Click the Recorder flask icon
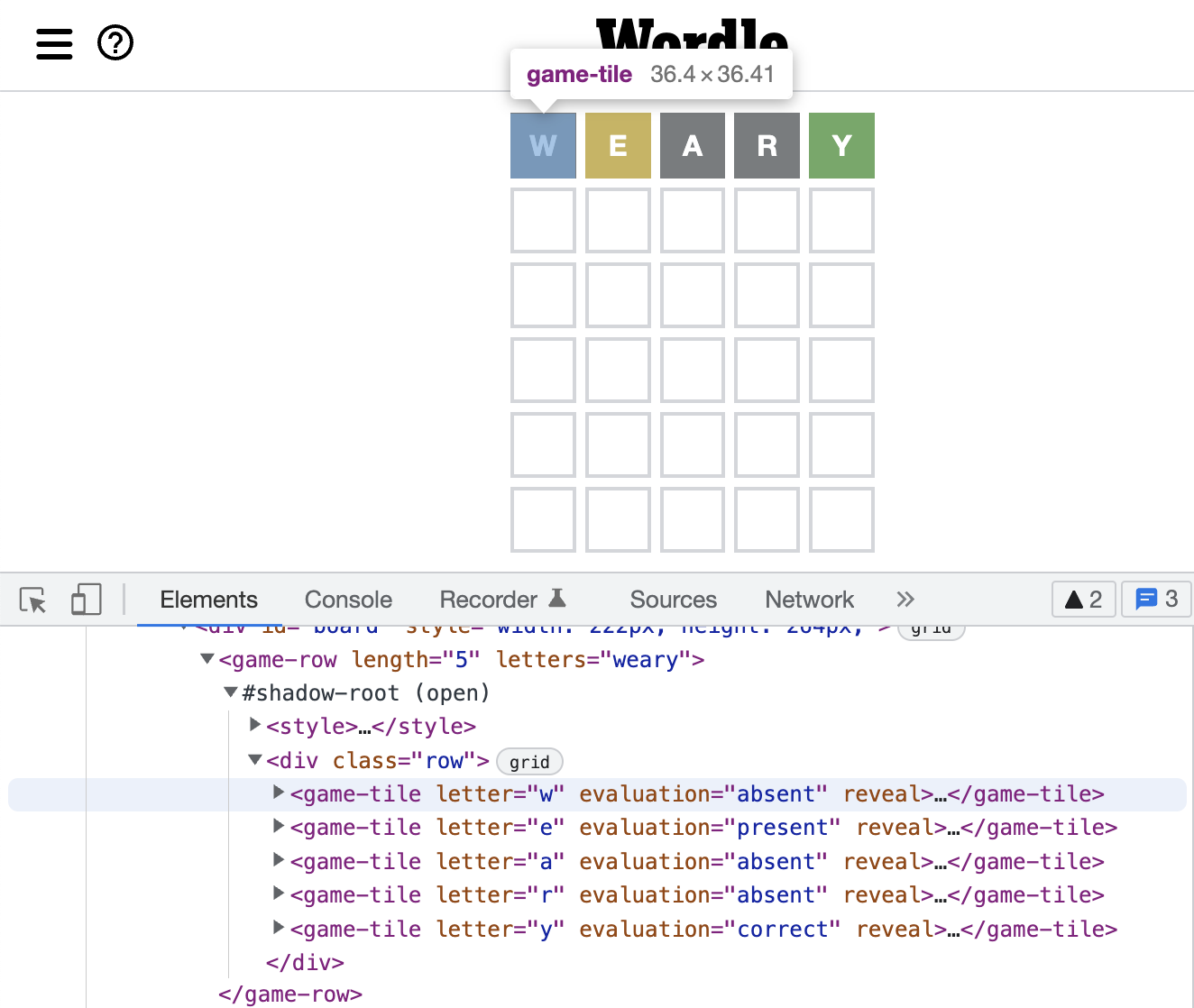1194x1008 pixels. (557, 598)
